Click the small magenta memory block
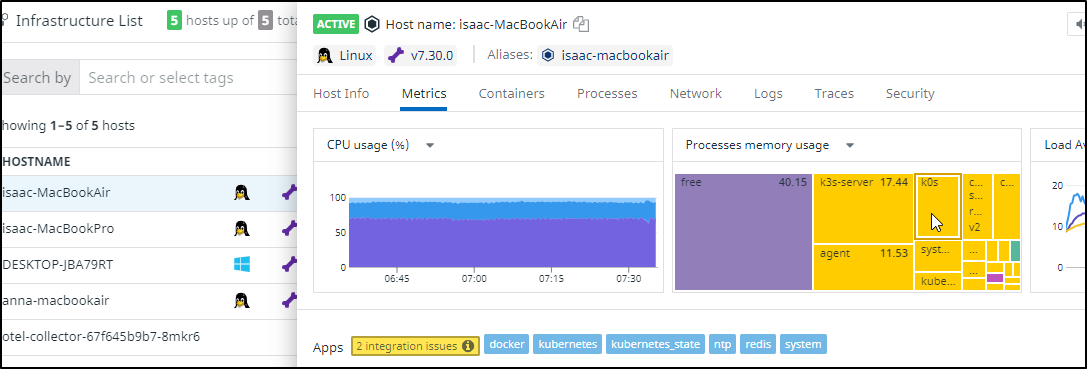The width and height of the screenshot is (1087, 369). coord(995,278)
